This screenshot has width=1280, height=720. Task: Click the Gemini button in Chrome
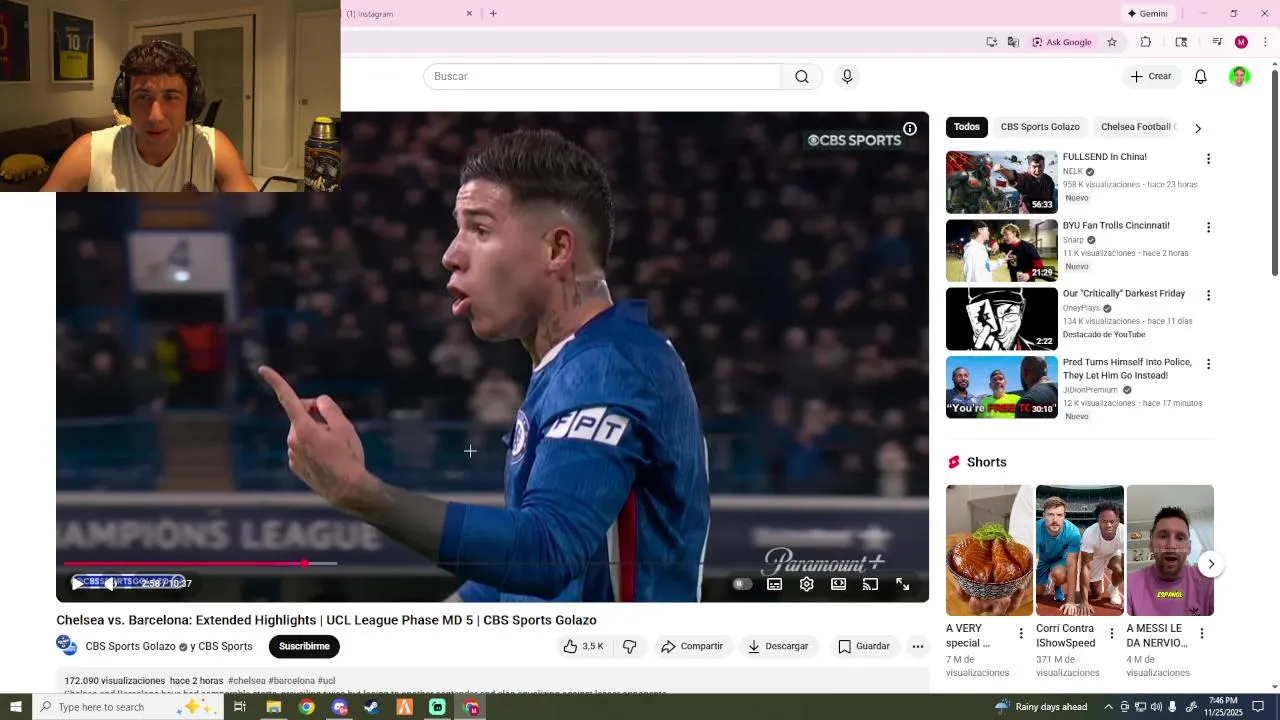(x=1148, y=14)
